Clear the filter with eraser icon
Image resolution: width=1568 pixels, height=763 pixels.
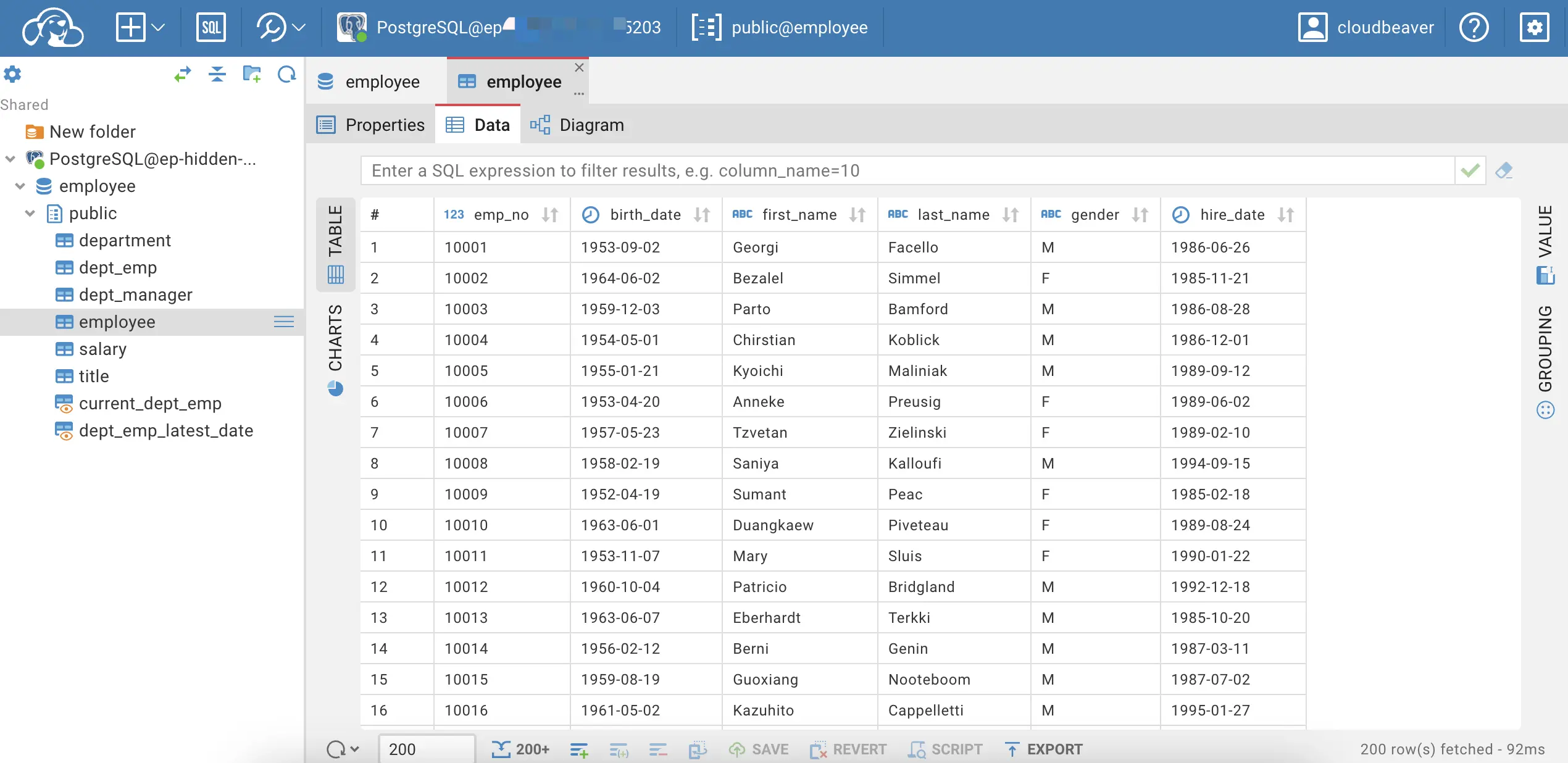1504,170
